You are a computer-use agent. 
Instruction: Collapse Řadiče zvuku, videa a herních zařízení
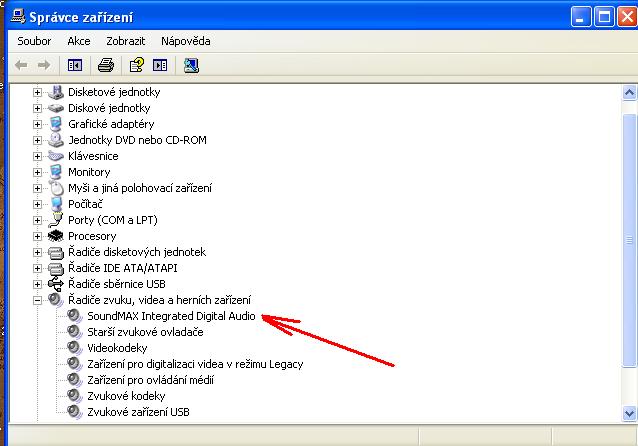click(37, 300)
